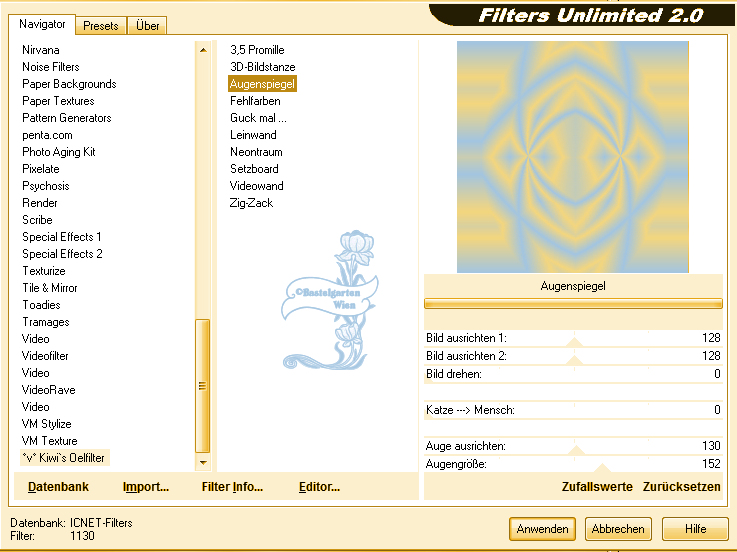The height and width of the screenshot is (552, 737).
Task: Select the penta.com category
Action: tap(47, 135)
